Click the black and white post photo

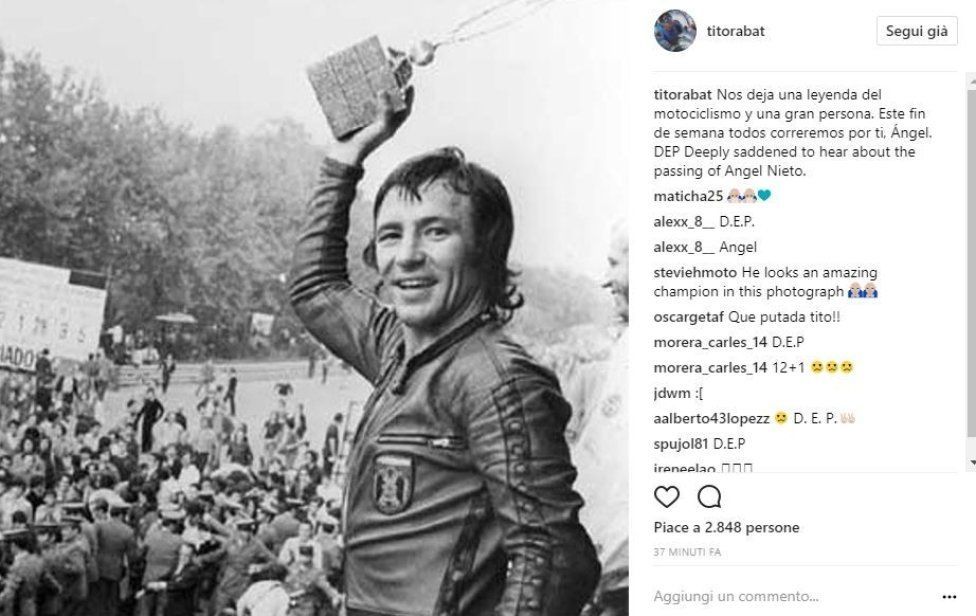coord(314,308)
